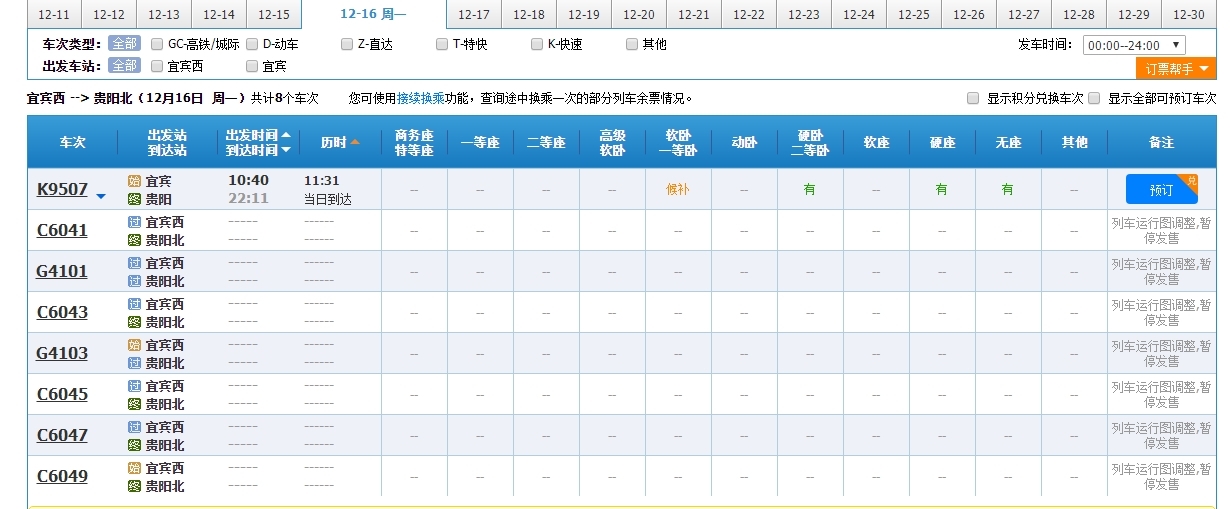Click the 始 origin icon in the G4103 row
The width and height of the screenshot is (1230, 509).
(134, 345)
